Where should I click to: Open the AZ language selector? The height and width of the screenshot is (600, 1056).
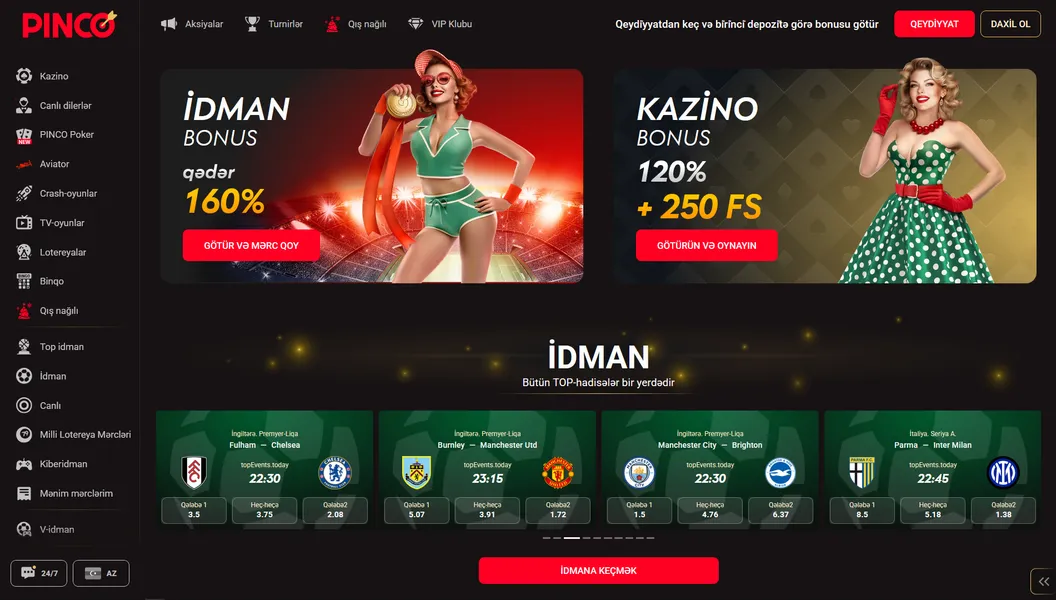click(101, 573)
